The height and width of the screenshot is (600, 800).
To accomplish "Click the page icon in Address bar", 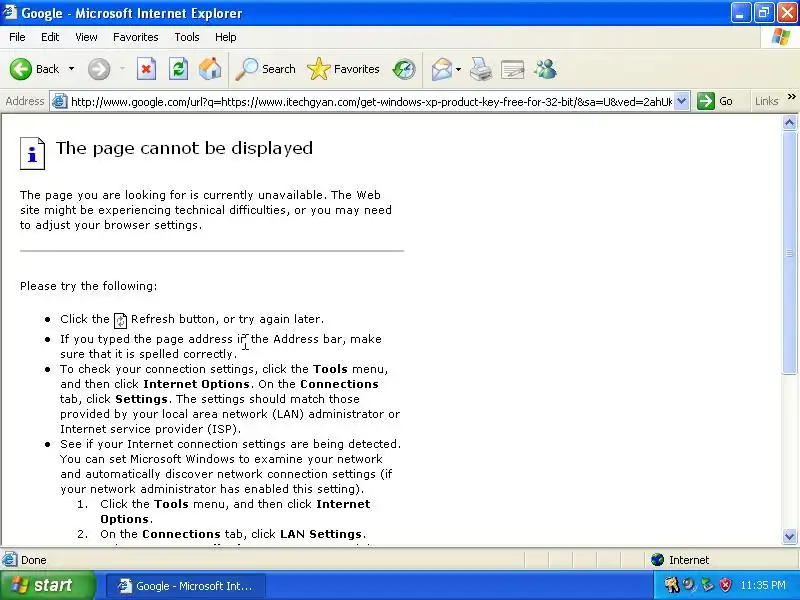I will [x=60, y=102].
